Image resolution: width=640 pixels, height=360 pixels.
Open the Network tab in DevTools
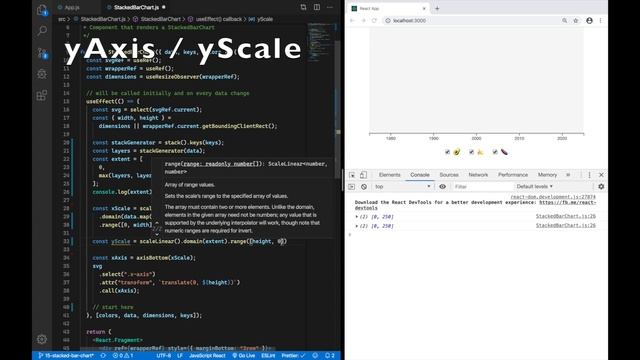(478, 175)
